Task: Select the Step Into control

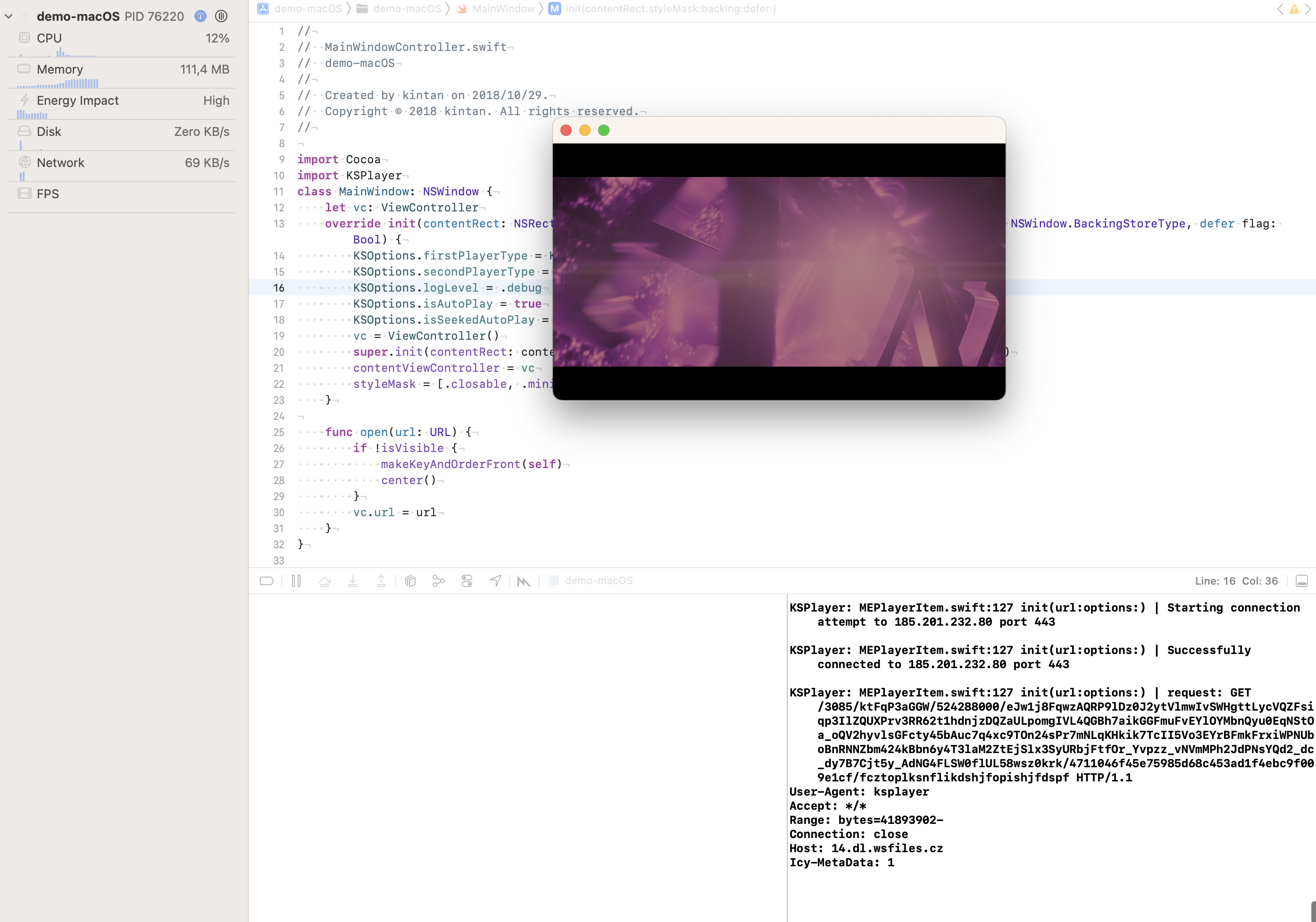Action: pos(353,581)
